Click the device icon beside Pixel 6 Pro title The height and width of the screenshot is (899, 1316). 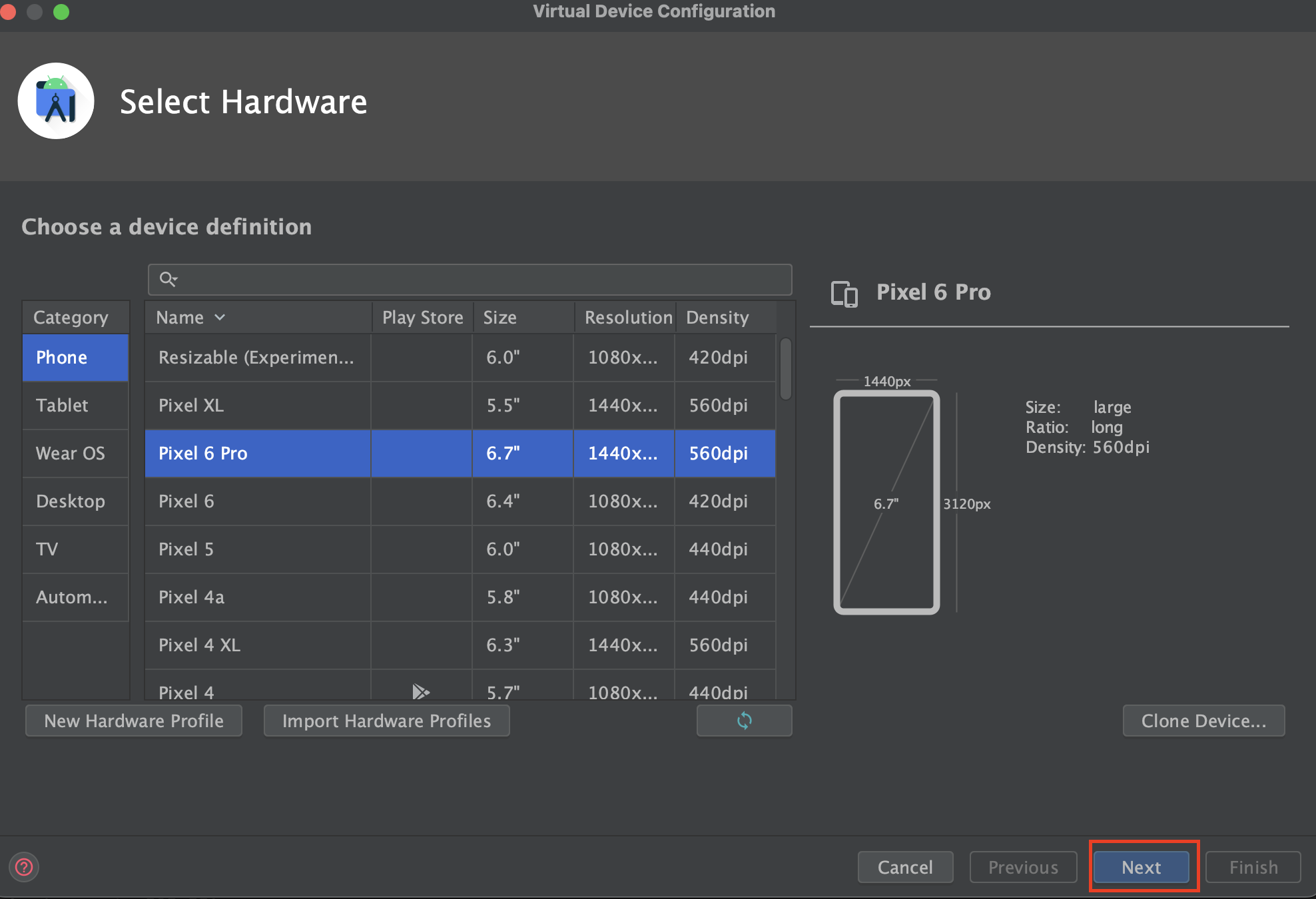pos(844,293)
